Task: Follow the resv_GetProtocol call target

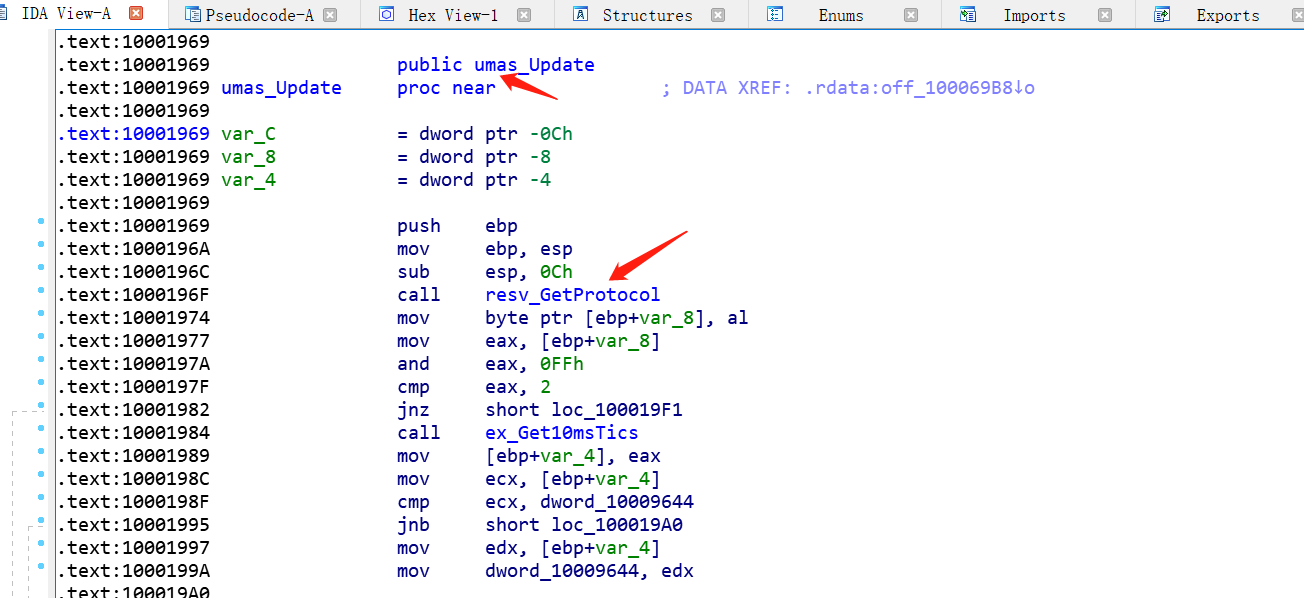Action: 572,295
